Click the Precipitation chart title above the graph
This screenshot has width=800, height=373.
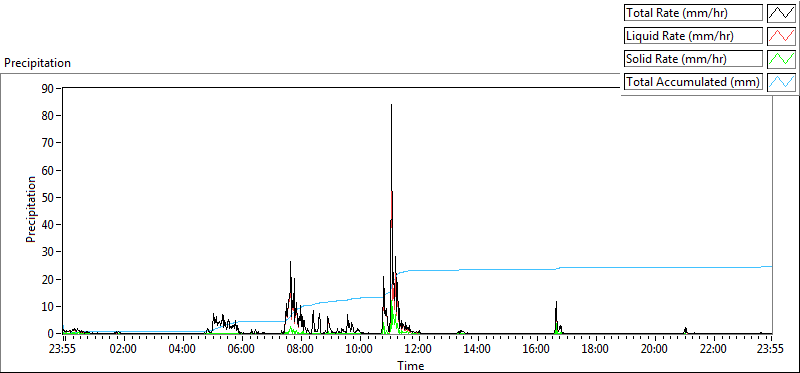coord(37,63)
